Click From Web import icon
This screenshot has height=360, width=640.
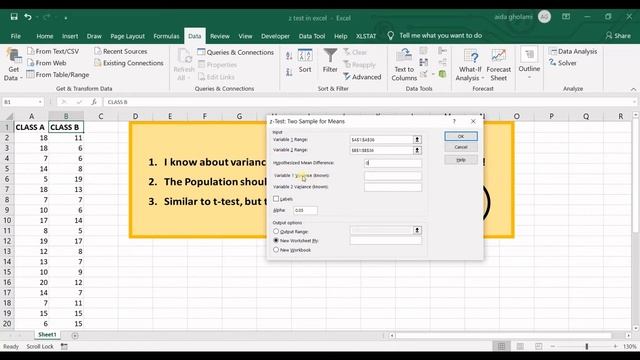point(31,63)
